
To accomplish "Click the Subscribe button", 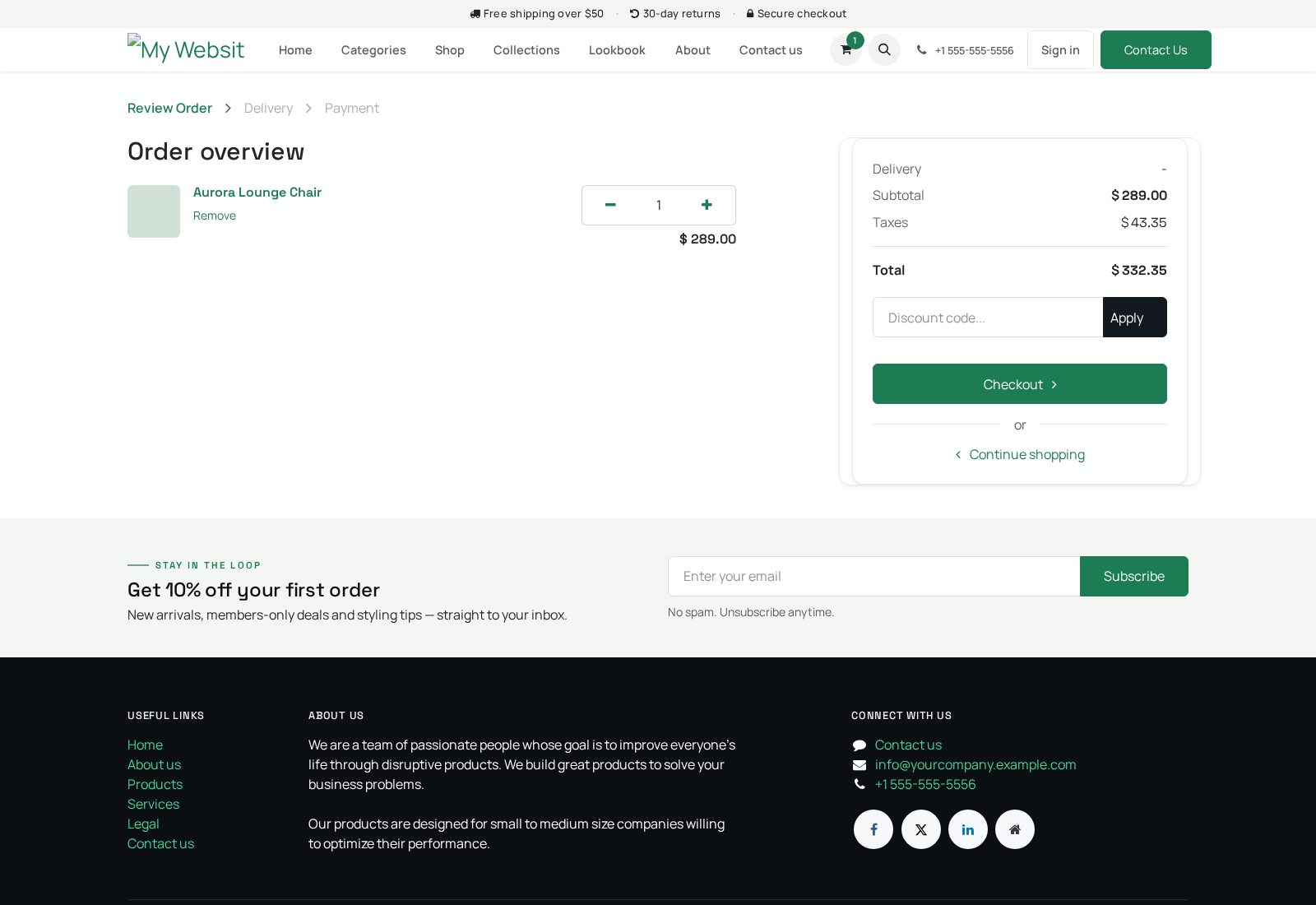I will coord(1134,576).
